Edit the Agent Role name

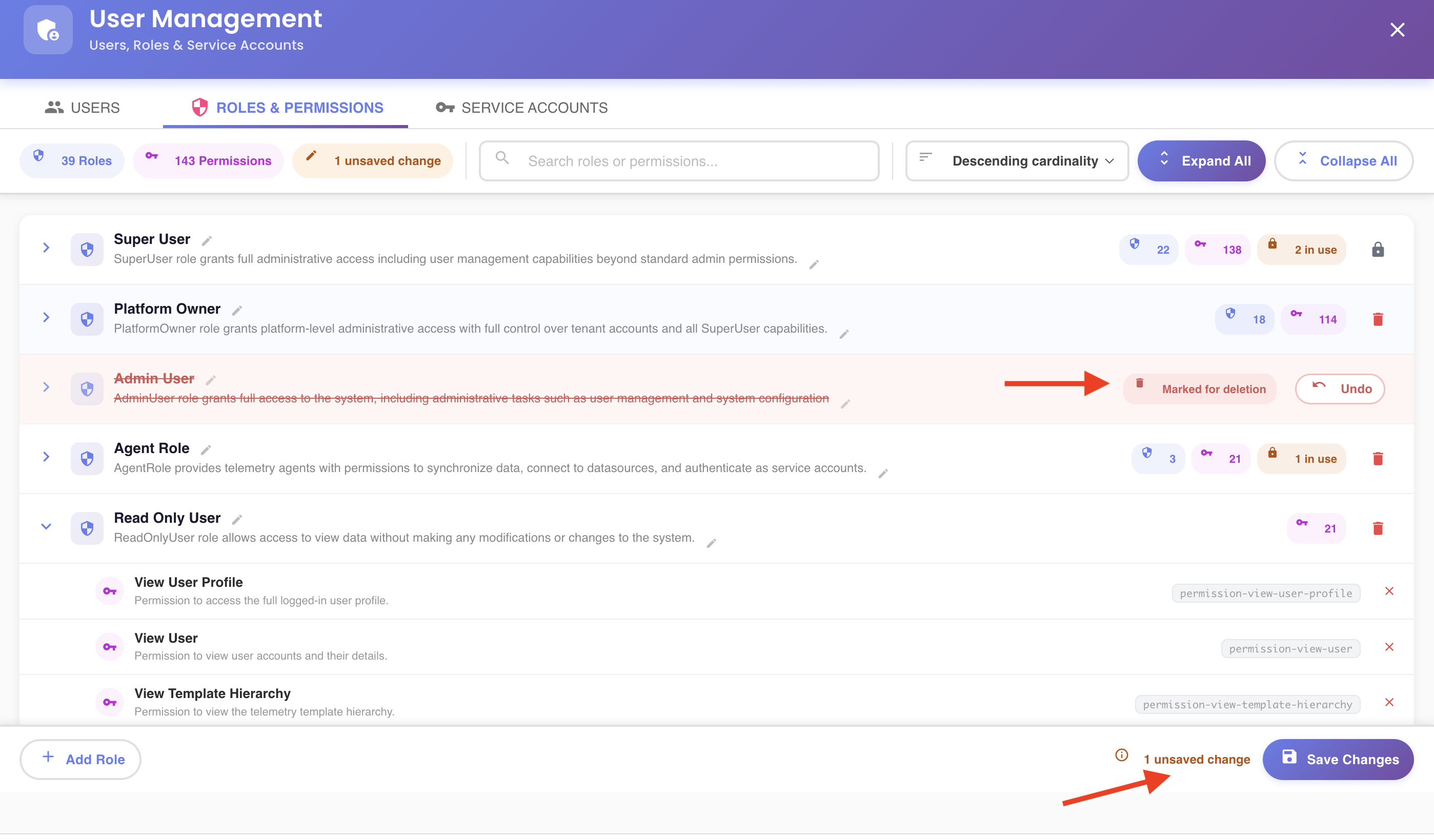coord(206,450)
